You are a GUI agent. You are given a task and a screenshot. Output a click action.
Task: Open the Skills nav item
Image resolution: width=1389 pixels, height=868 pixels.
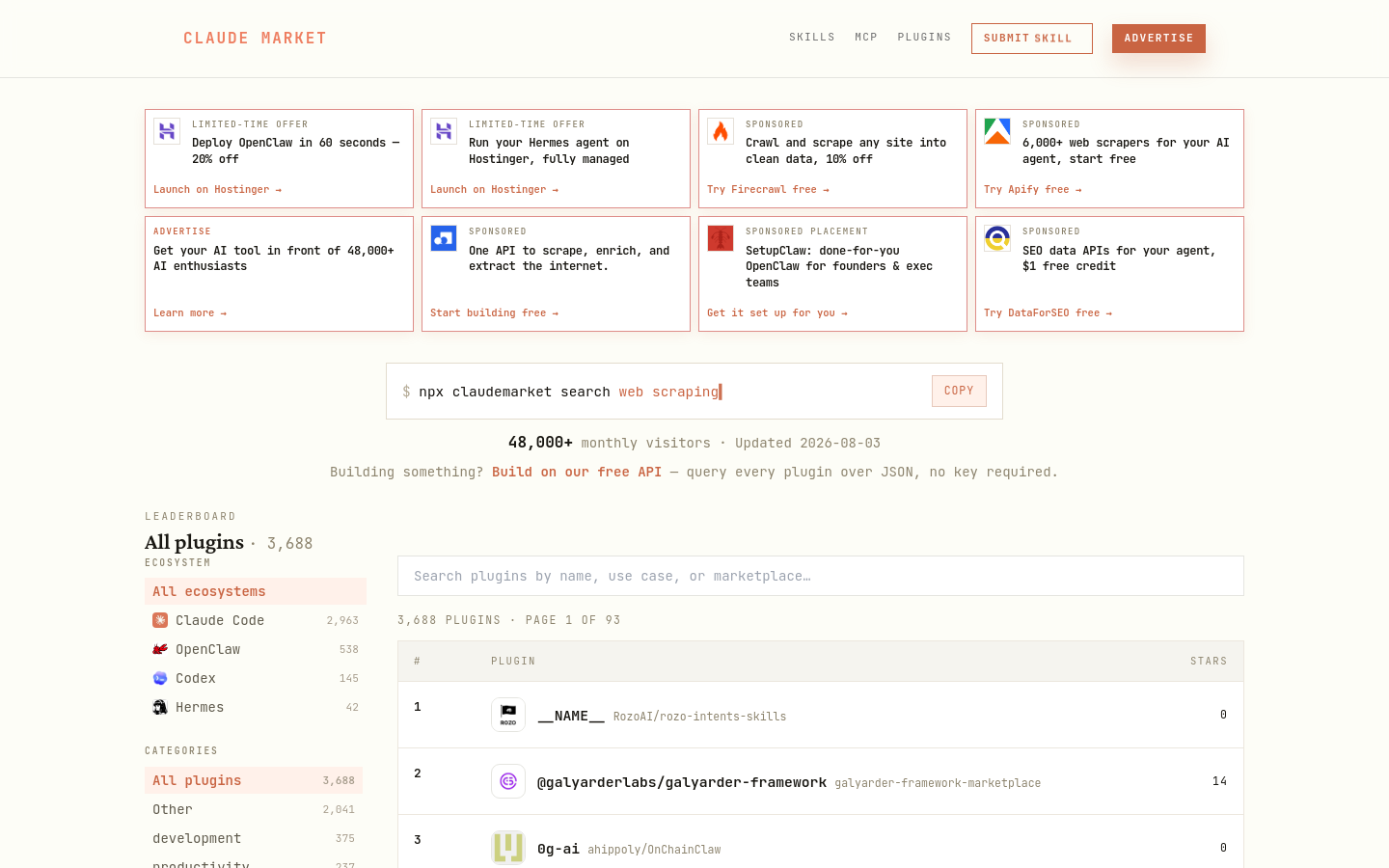point(812,38)
